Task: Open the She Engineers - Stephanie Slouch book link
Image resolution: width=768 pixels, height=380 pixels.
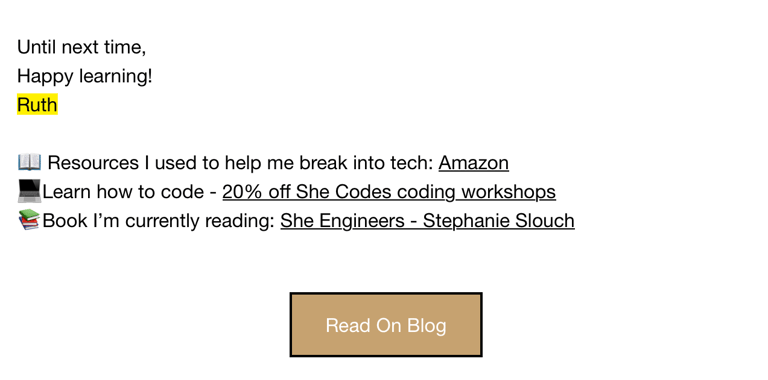Action: point(427,221)
